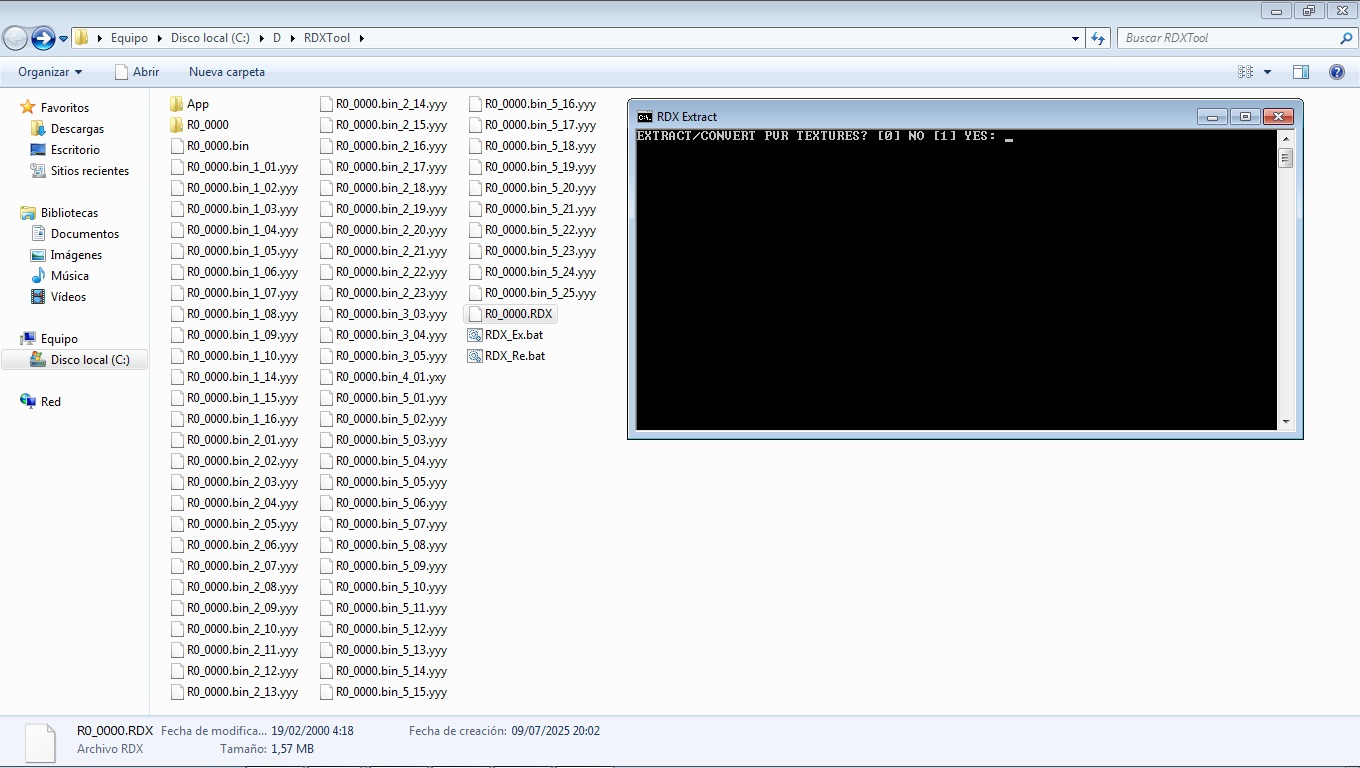1360x768 pixels.
Task: Select the App folder icon
Action: tap(177, 104)
